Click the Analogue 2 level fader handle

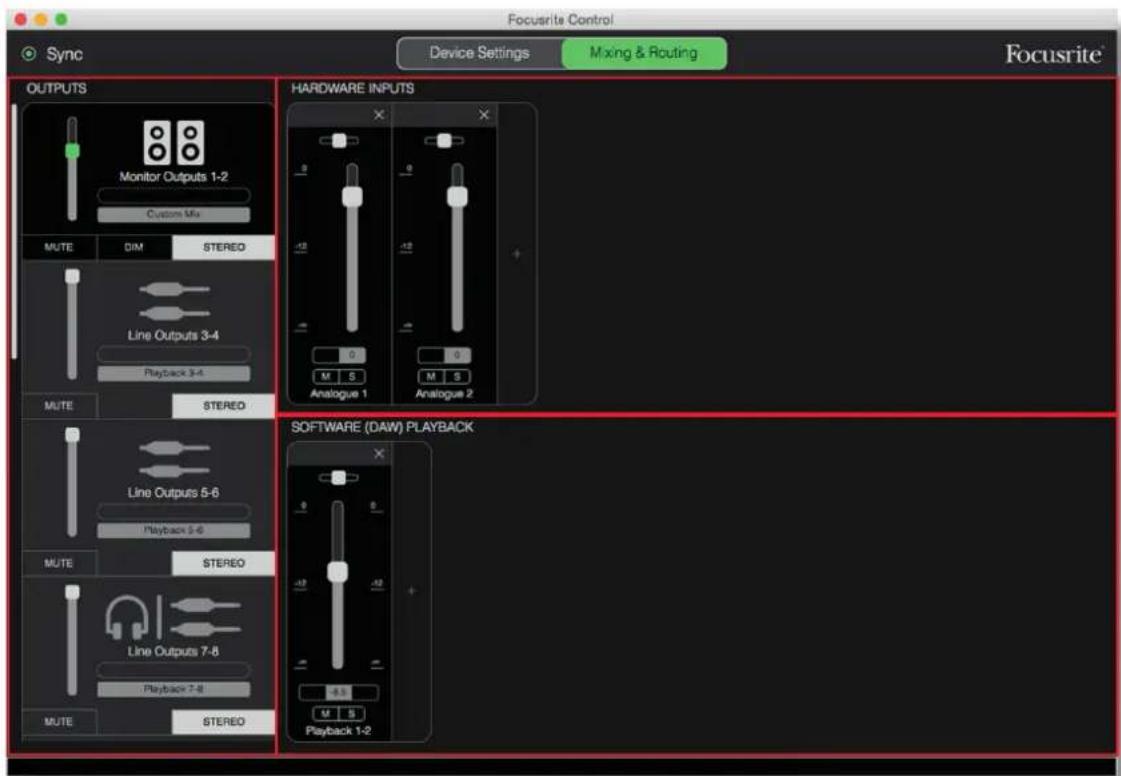point(458,197)
